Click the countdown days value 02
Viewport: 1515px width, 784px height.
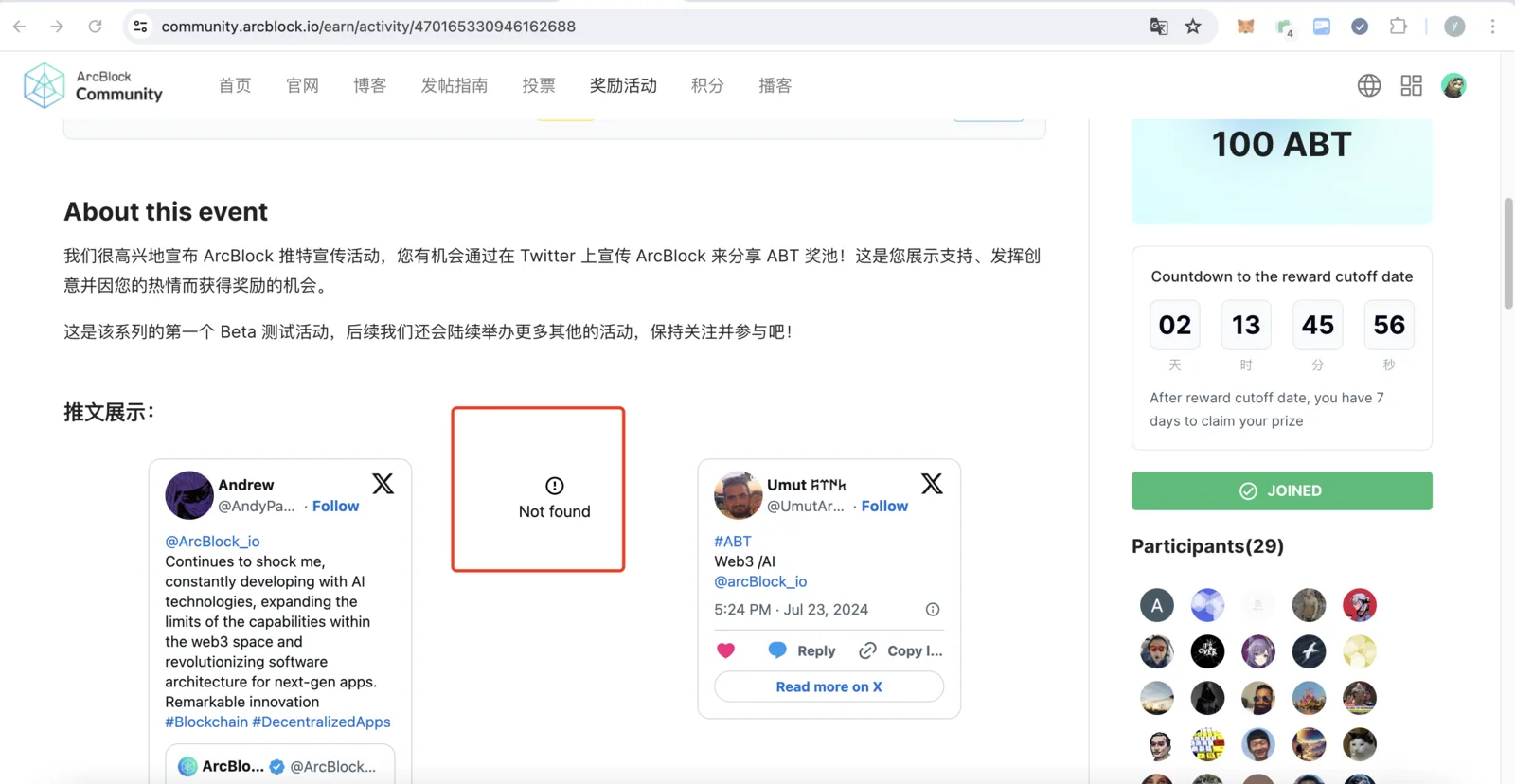[1174, 325]
